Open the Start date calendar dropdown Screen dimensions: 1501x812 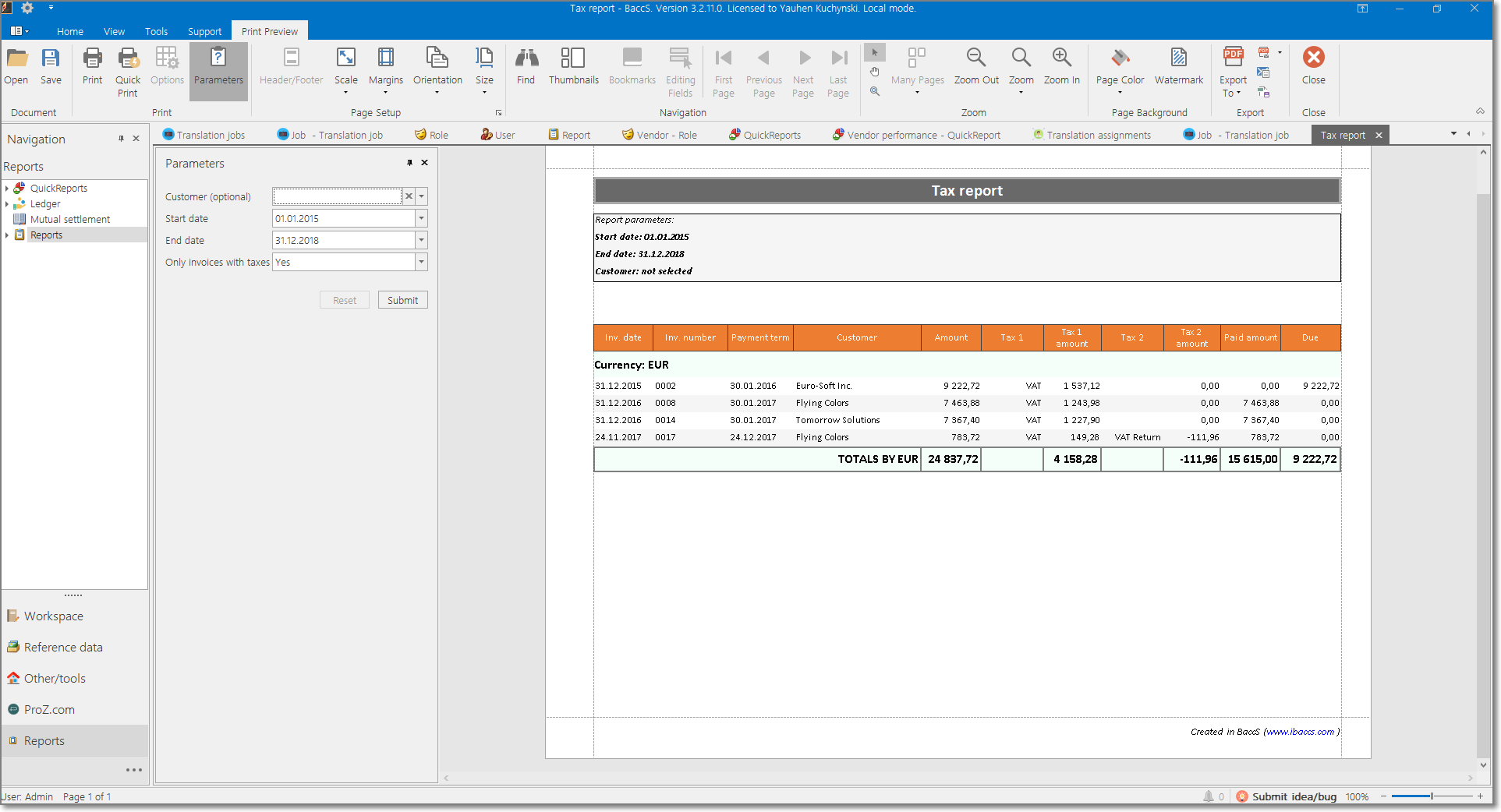click(x=422, y=218)
